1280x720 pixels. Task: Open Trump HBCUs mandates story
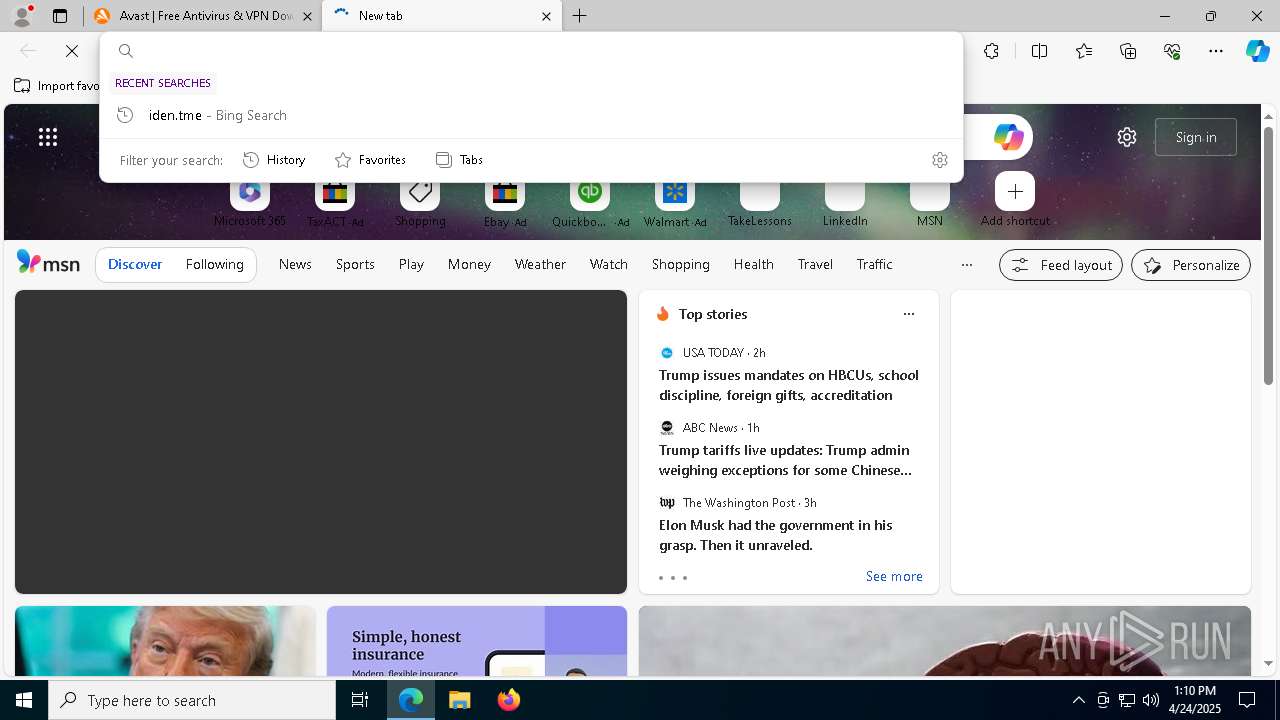click(789, 385)
